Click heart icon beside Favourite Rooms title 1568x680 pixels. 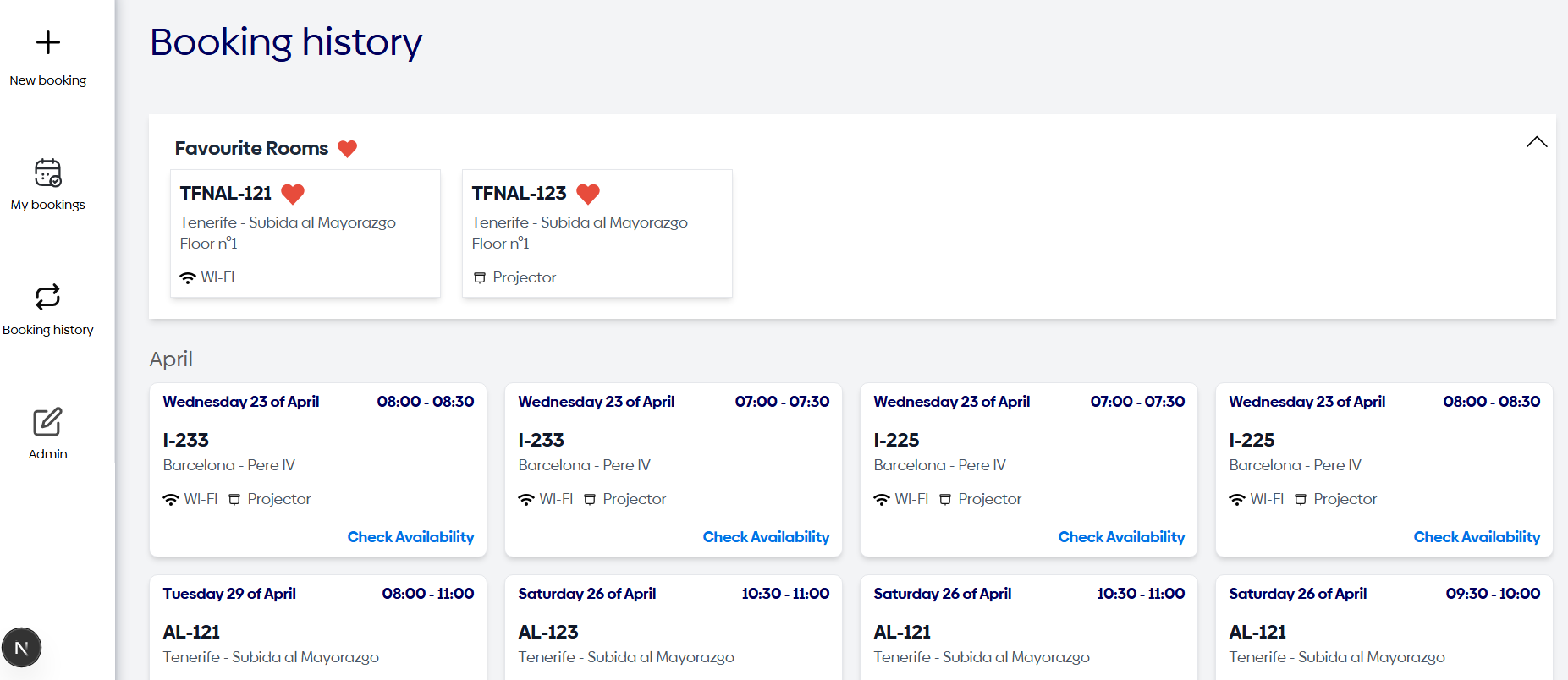(347, 149)
